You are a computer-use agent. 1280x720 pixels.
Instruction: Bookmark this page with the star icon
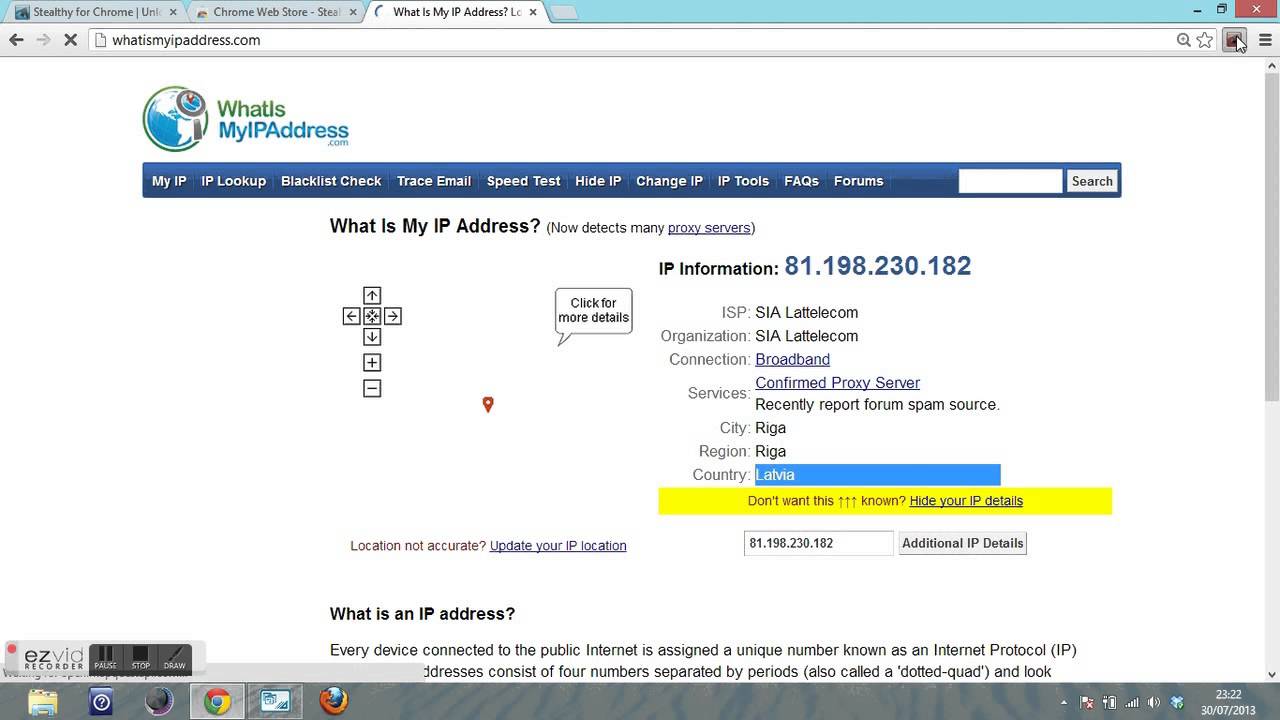(x=1205, y=40)
